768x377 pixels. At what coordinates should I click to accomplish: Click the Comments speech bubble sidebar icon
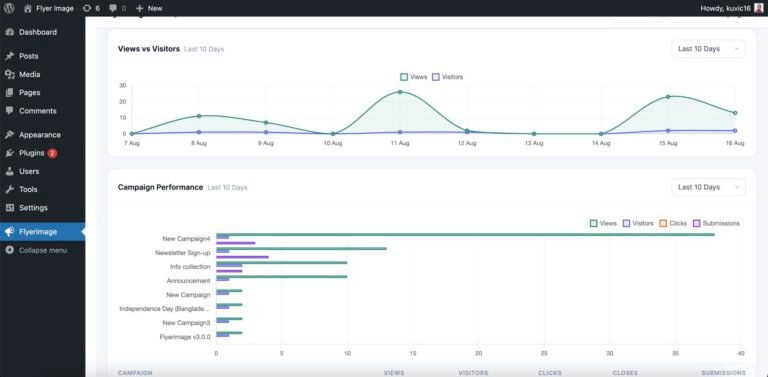[9, 111]
